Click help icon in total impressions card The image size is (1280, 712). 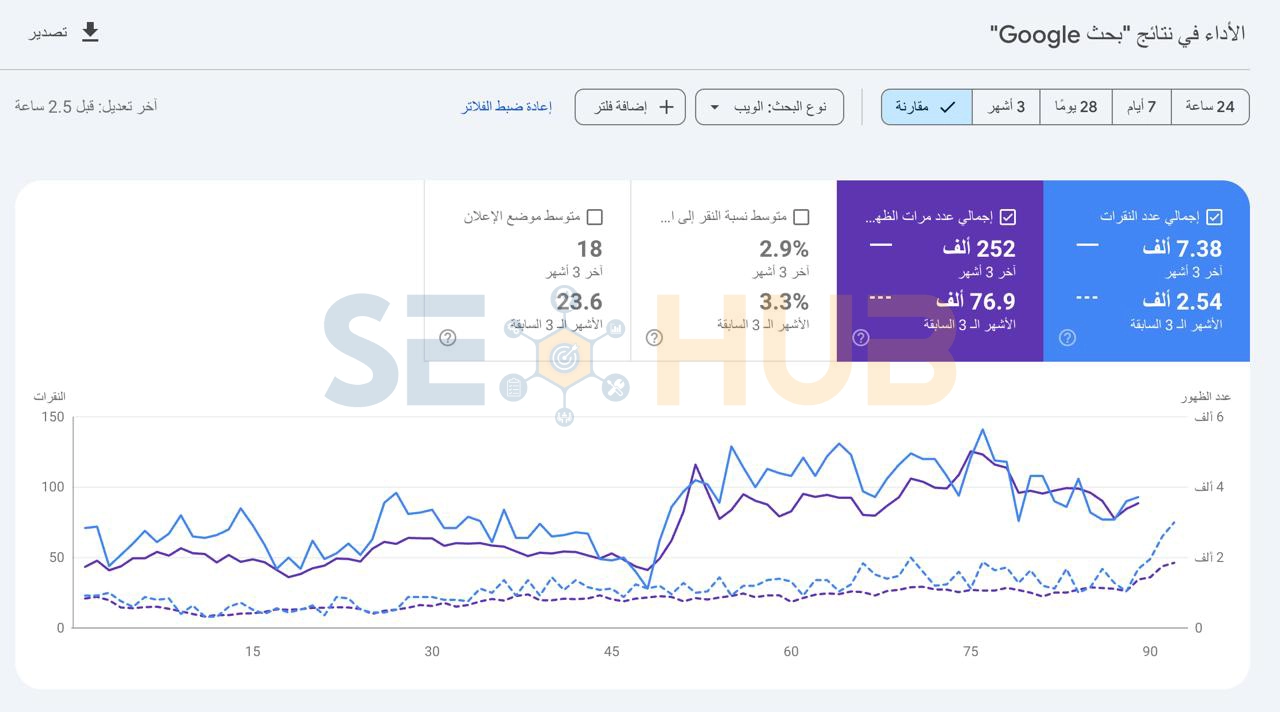pyautogui.click(x=861, y=338)
